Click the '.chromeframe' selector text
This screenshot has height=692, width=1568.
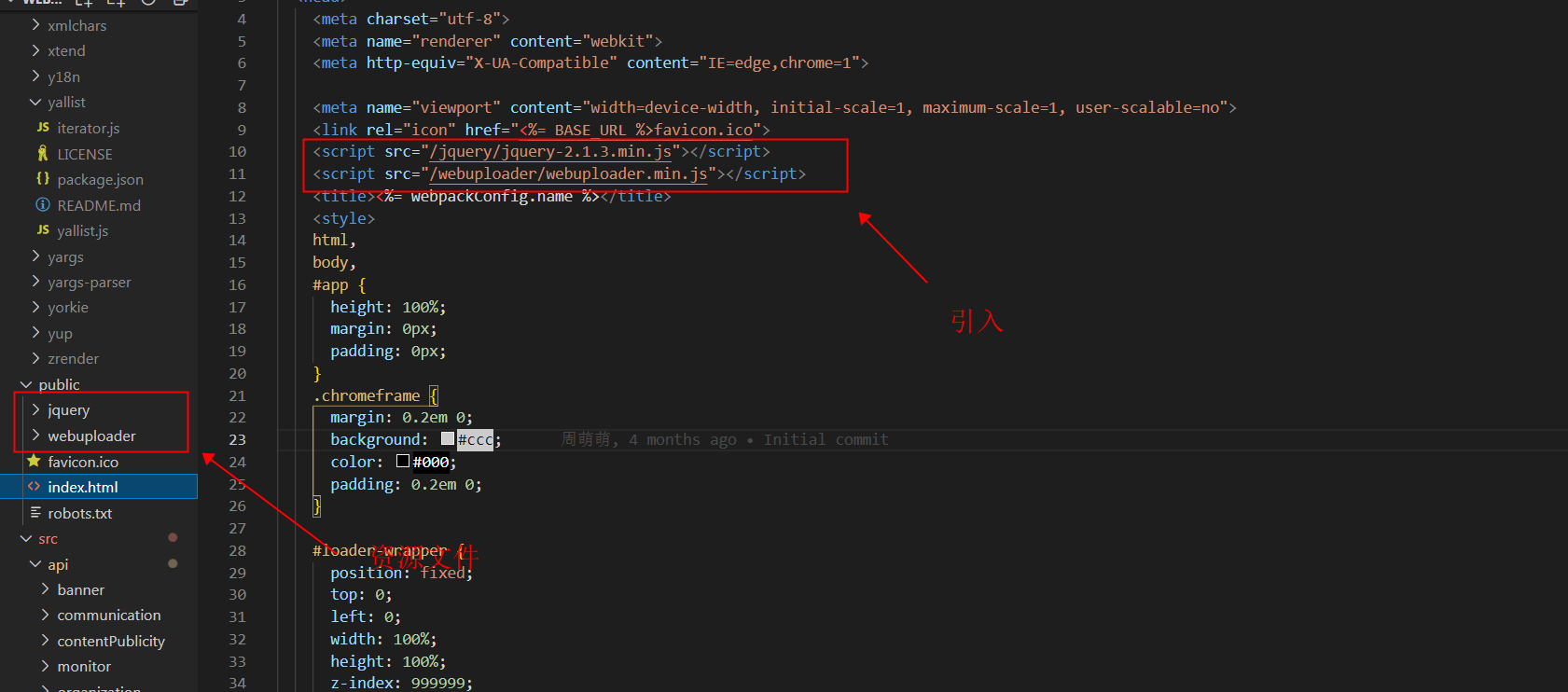pos(367,395)
